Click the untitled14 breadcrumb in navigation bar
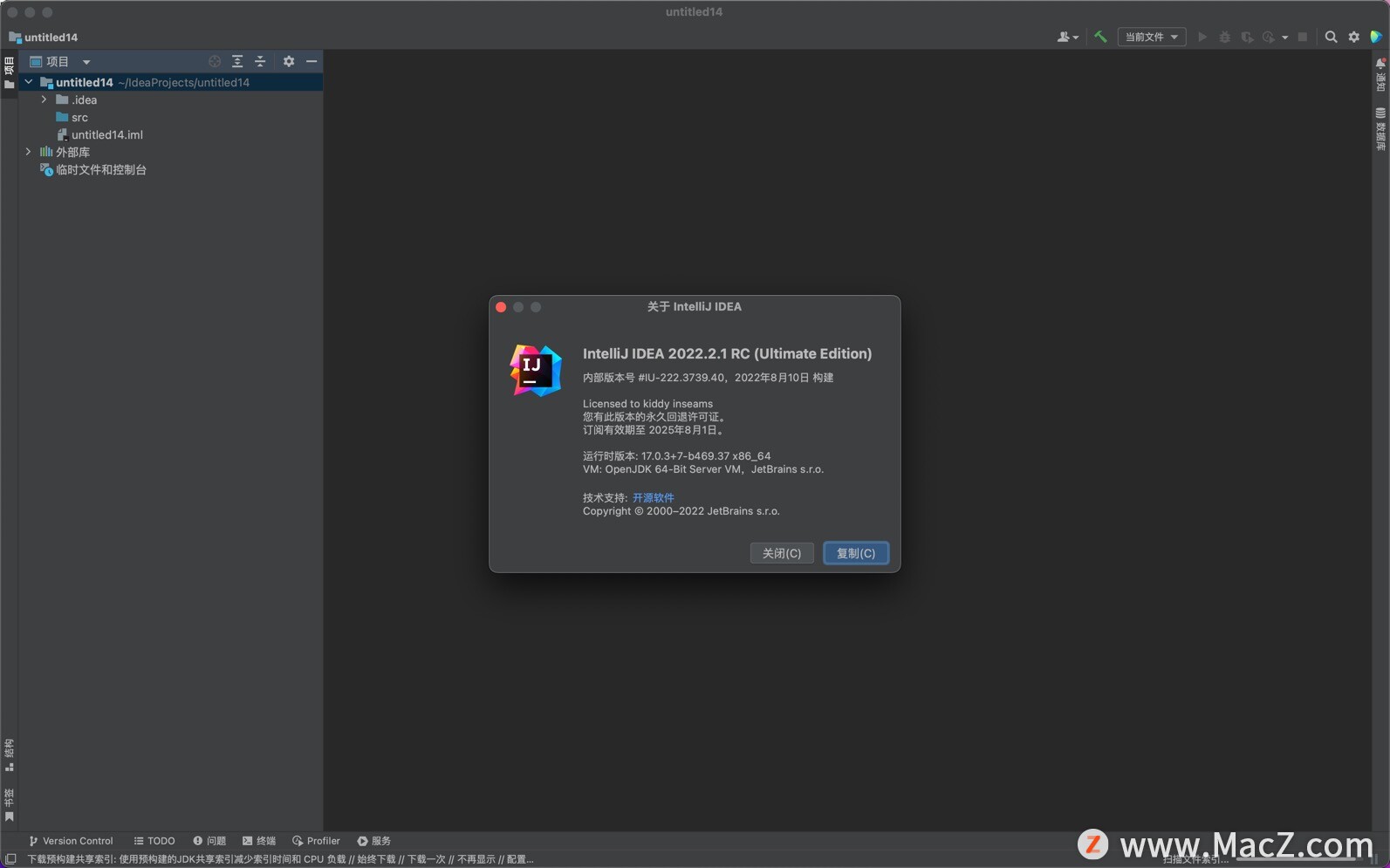 [x=43, y=38]
